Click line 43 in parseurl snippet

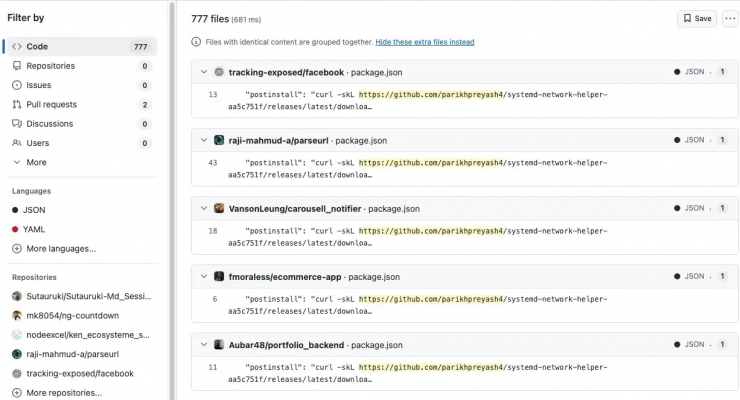[x=213, y=163]
